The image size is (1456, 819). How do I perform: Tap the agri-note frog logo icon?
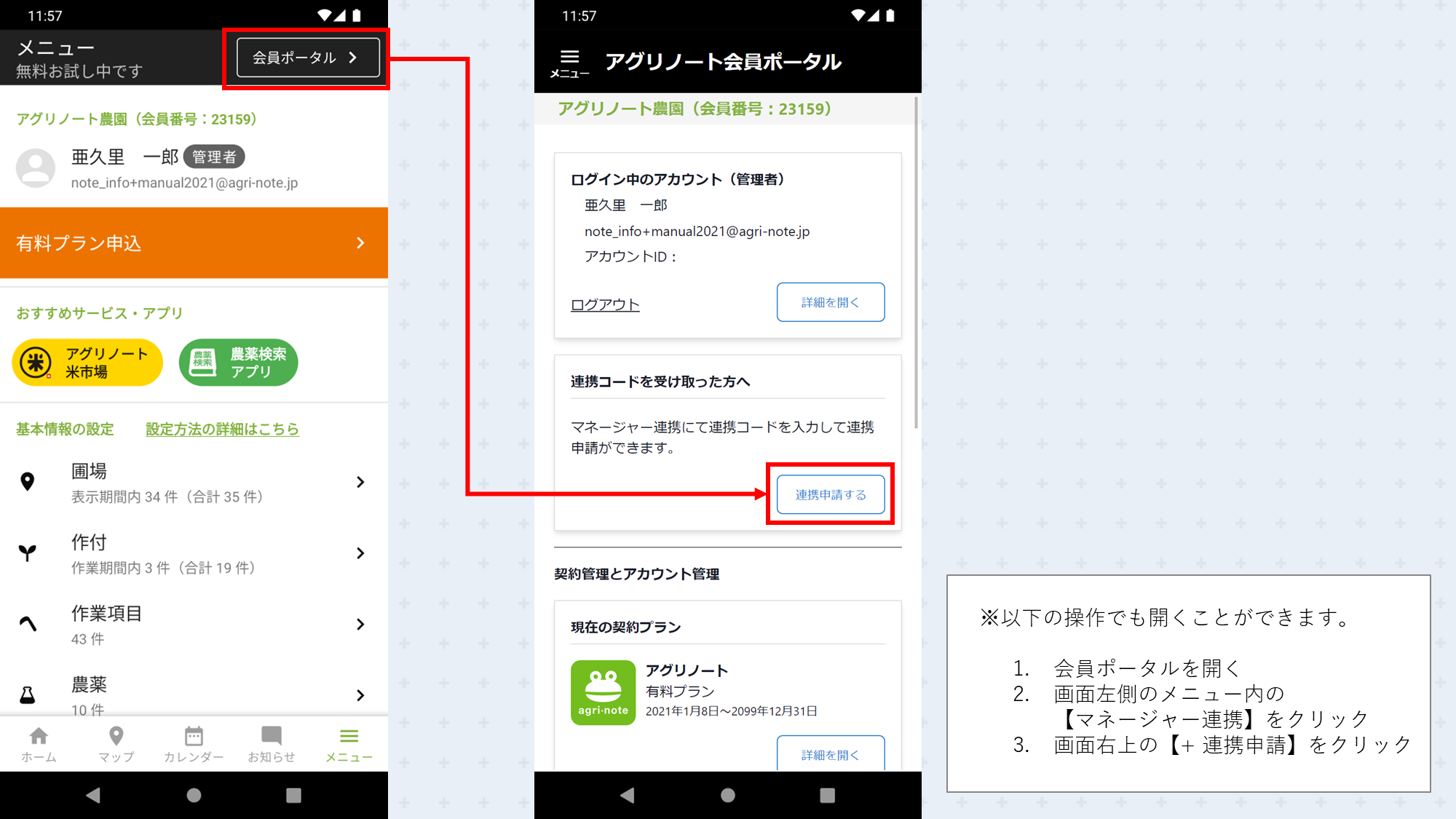point(604,692)
